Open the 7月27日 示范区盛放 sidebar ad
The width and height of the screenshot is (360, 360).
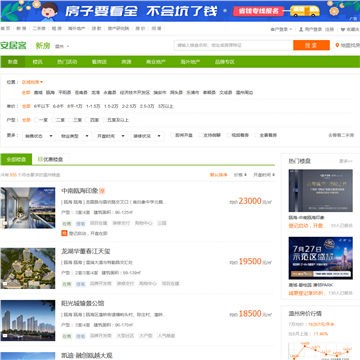point(321,258)
